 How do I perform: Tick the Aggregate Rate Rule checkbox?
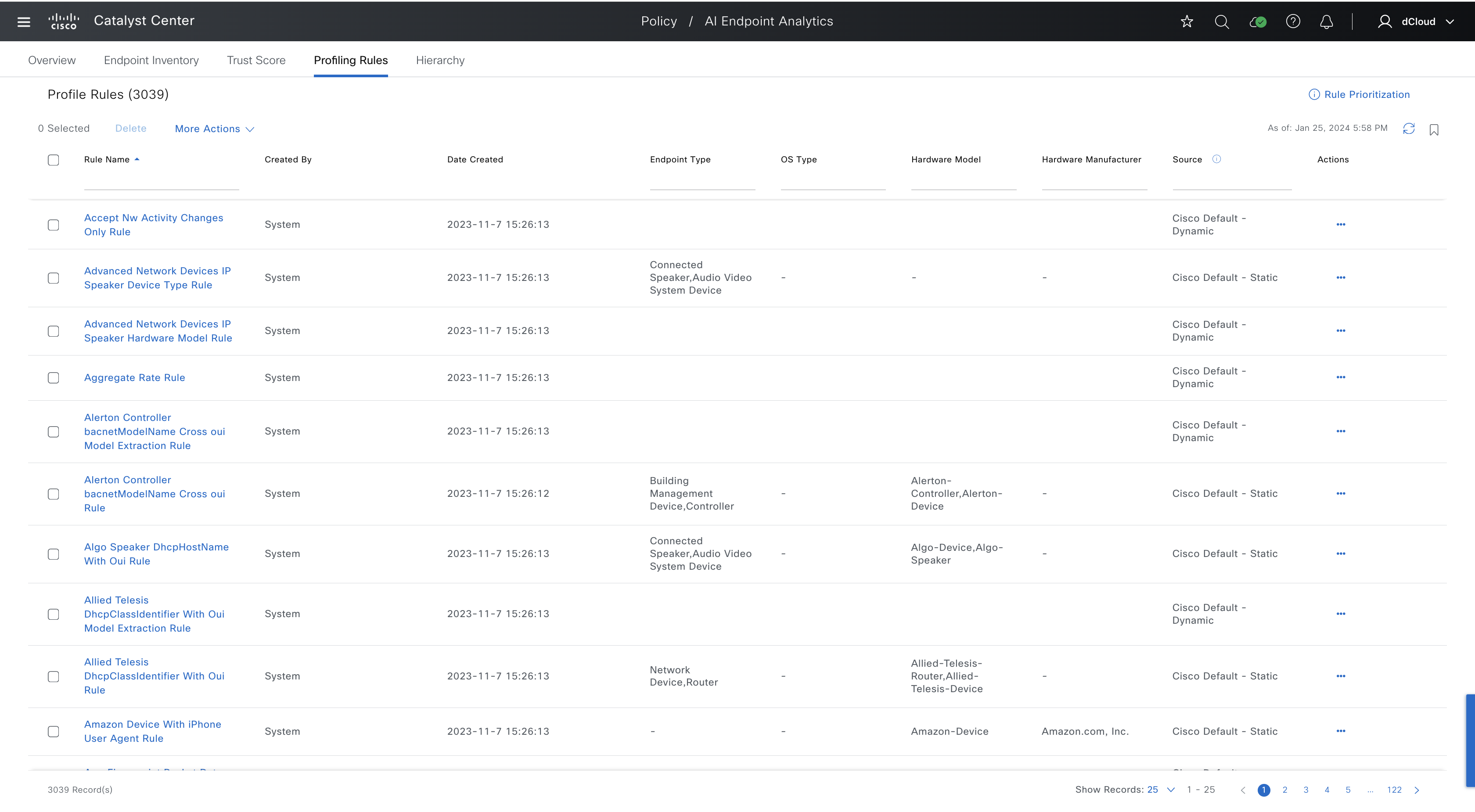coord(53,378)
